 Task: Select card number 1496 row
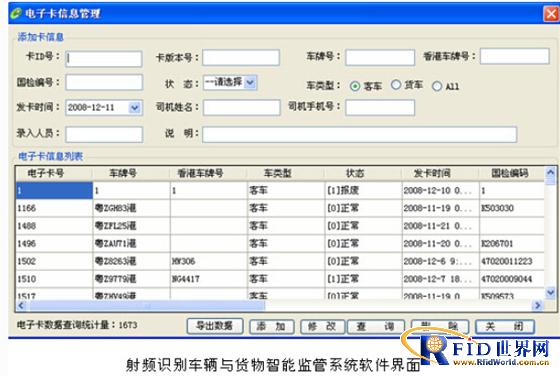(x=280, y=244)
